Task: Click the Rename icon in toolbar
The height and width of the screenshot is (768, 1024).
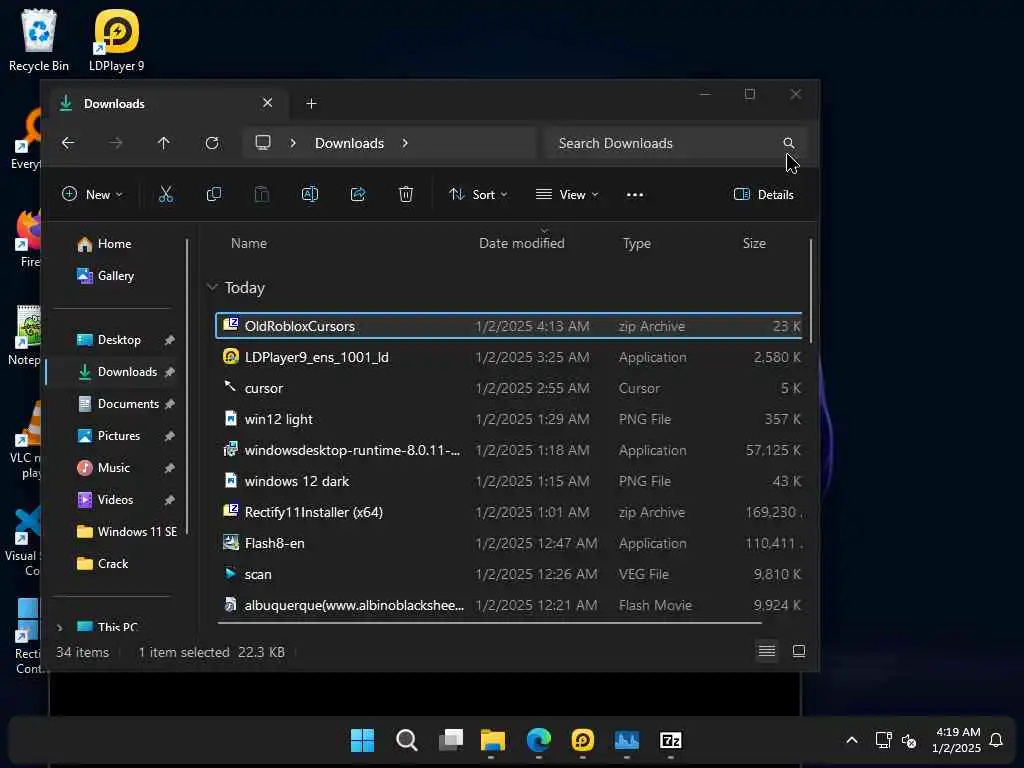Action: coord(310,195)
